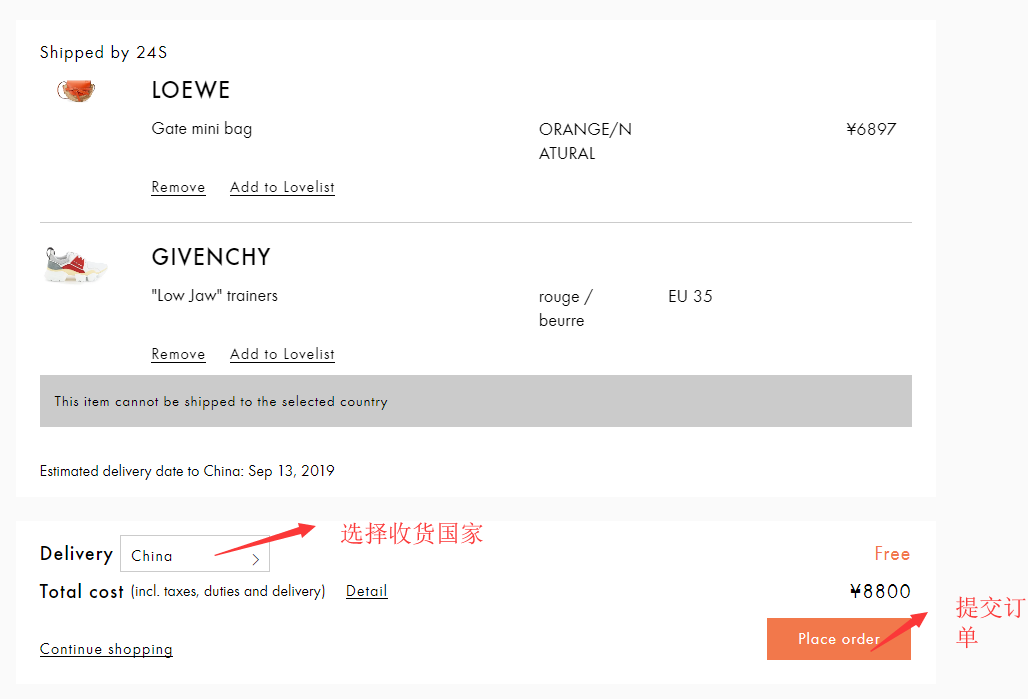Click the ¥6897 price of Loewe bag

[x=871, y=129]
